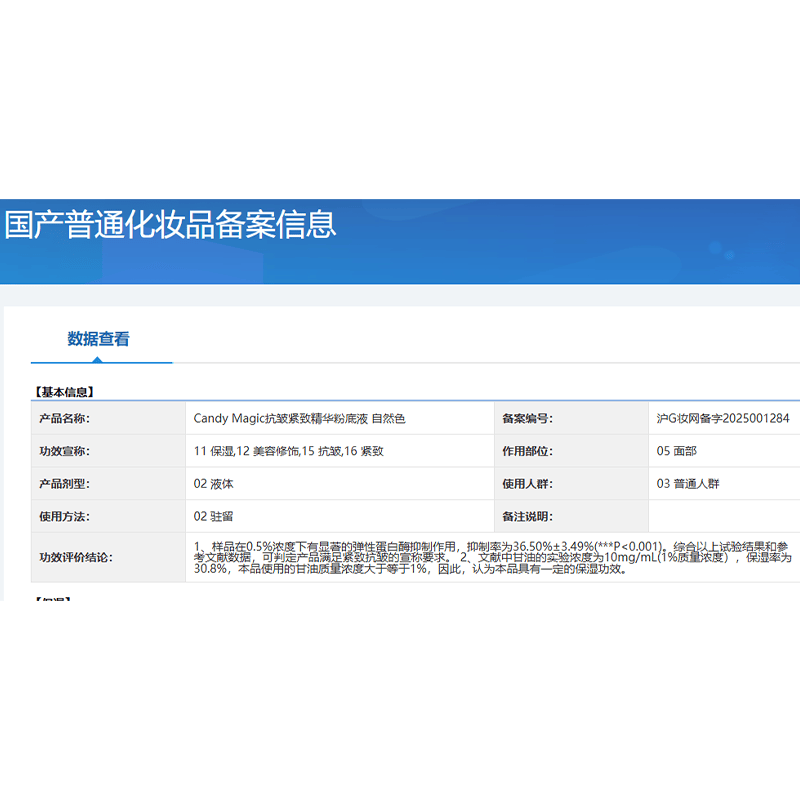Open the 数据查看 tab
Image resolution: width=800 pixels, height=800 pixels.
click(x=98, y=339)
